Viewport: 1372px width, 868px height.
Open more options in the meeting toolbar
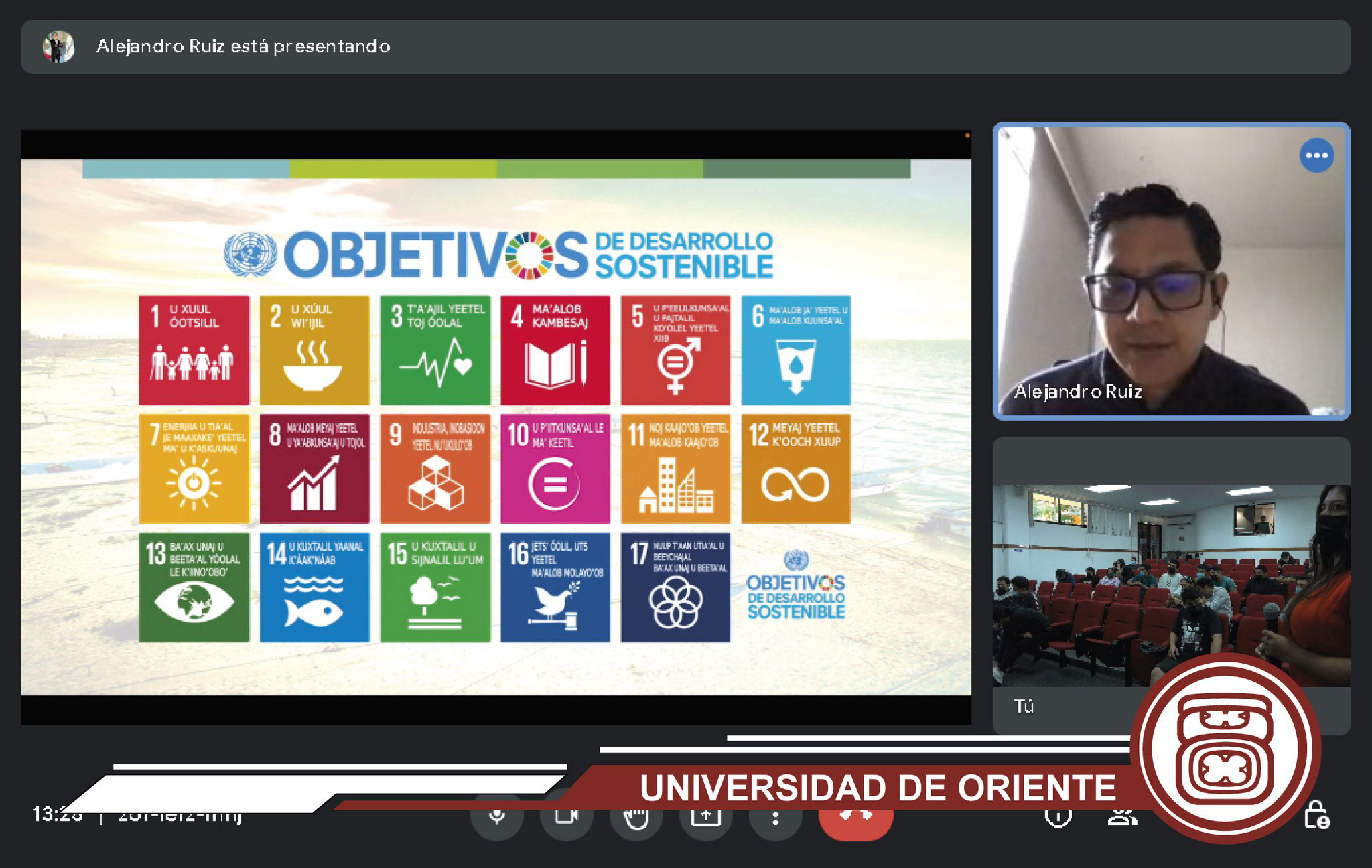[776, 816]
